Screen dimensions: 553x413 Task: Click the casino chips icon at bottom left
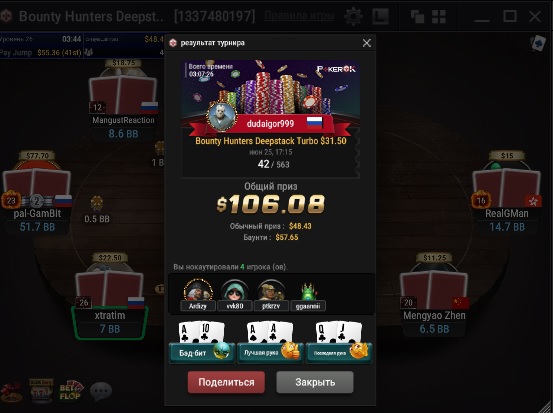[11, 391]
